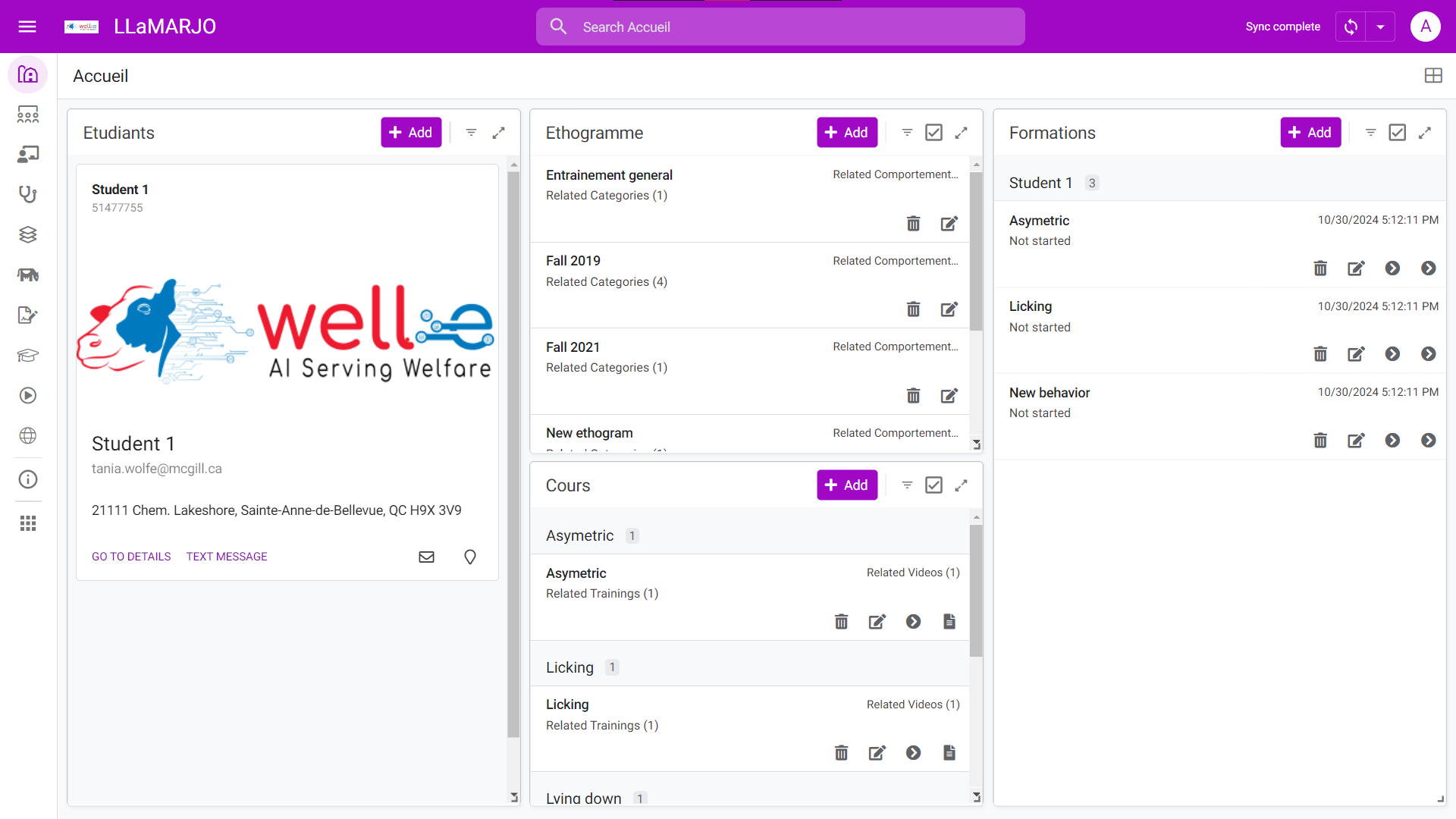Open the dashboard layout icon at top right
1456x819 pixels.
(x=1434, y=75)
